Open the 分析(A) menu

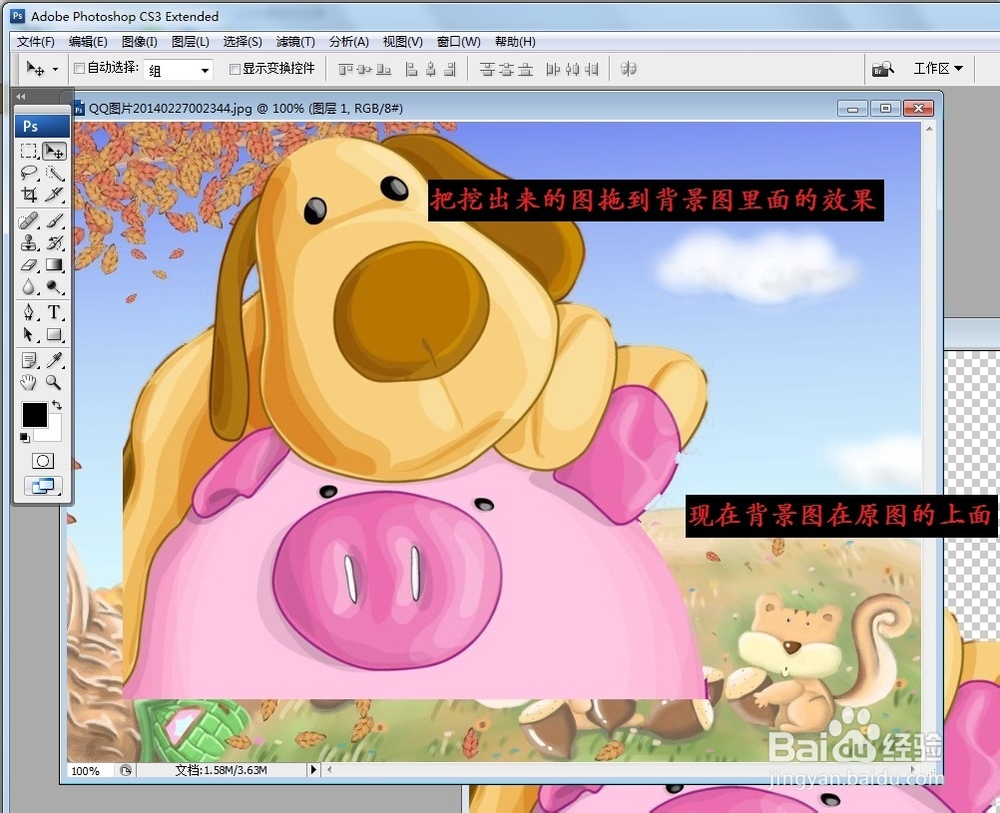349,41
